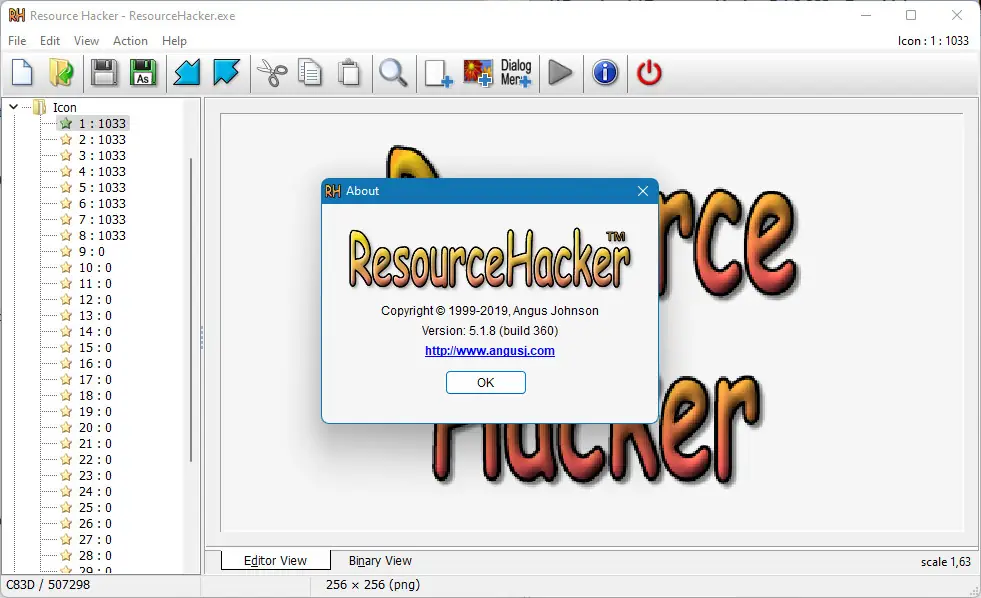Click Version: 5.1.8 (build 360) text

click(490, 330)
